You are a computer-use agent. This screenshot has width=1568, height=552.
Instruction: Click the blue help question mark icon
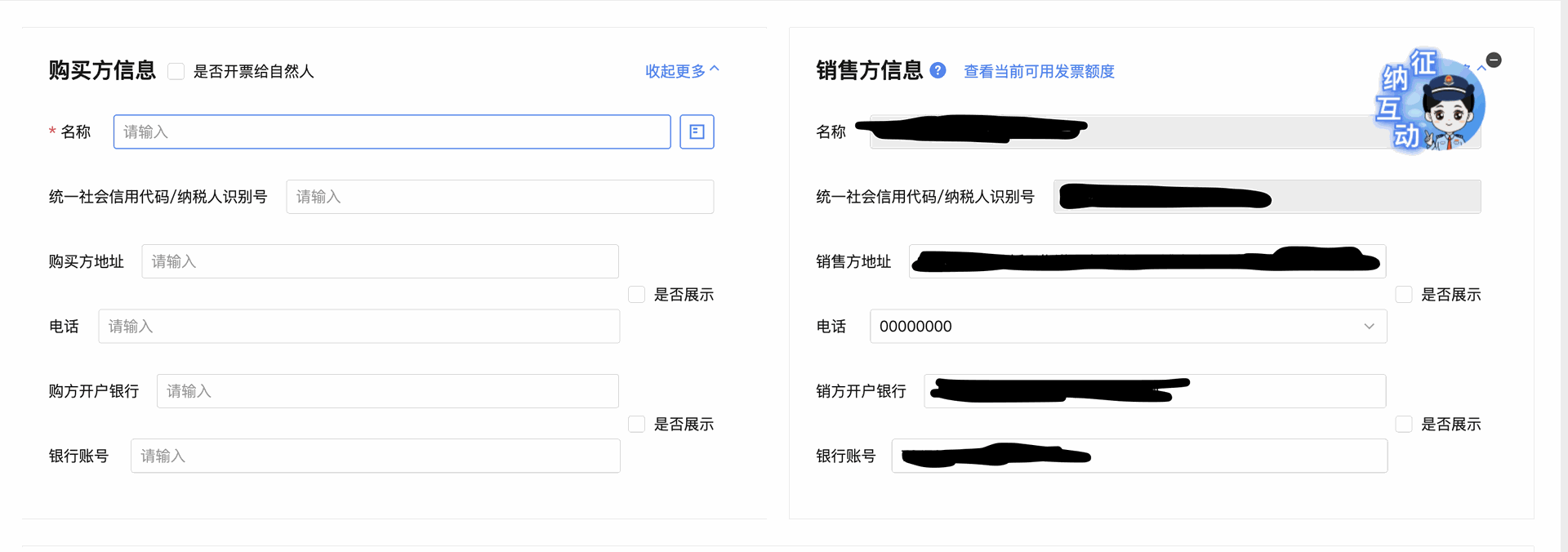click(938, 70)
